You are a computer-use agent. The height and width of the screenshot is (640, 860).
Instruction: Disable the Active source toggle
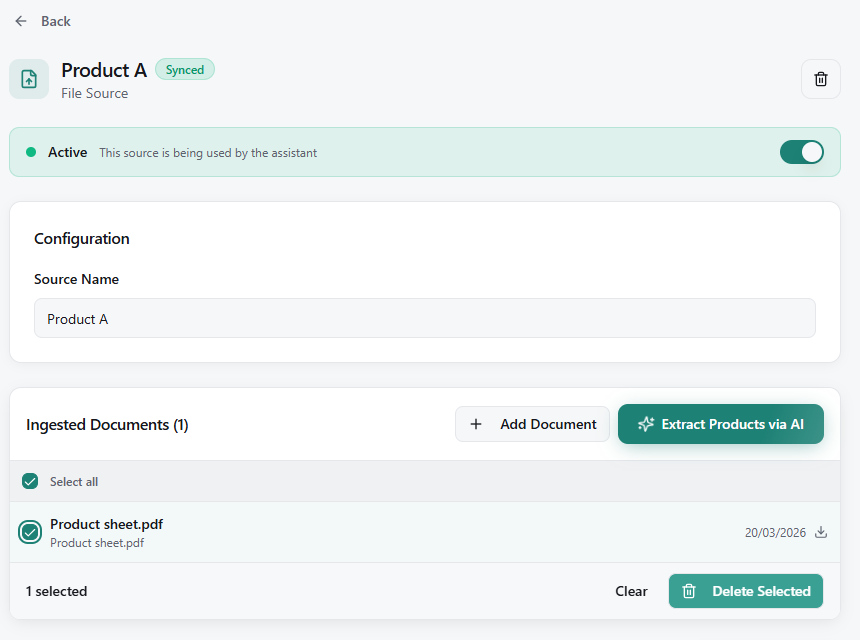point(801,152)
